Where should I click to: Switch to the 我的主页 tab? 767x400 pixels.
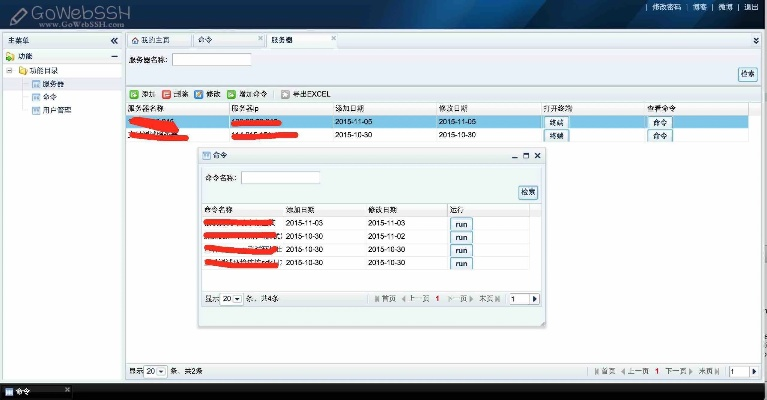(x=159, y=40)
